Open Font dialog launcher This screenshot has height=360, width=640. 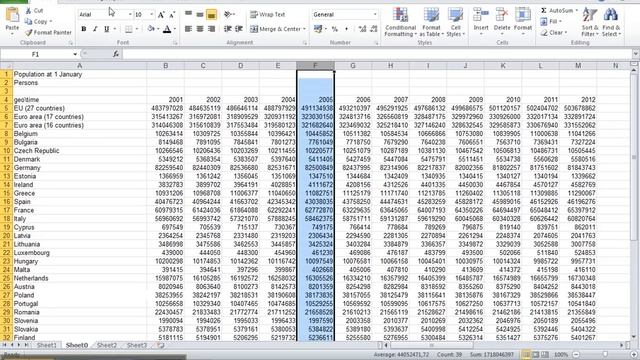(x=175, y=43)
